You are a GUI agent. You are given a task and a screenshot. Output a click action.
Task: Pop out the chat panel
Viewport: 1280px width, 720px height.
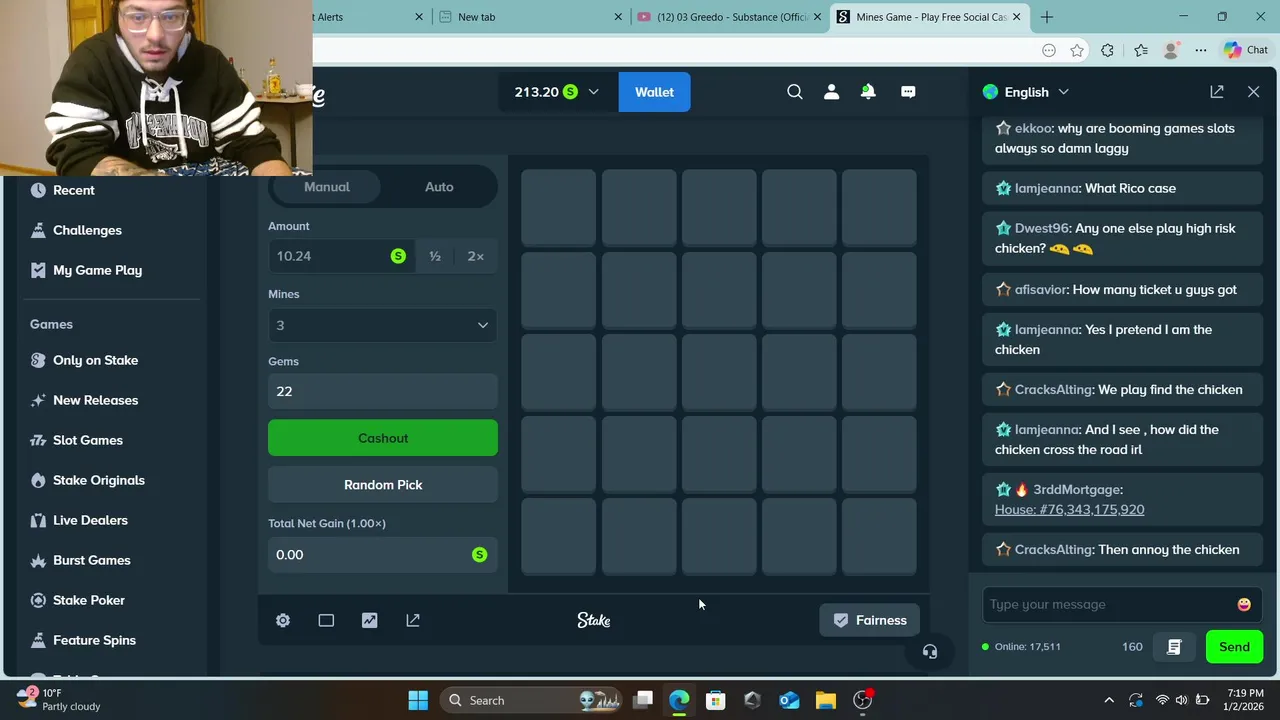(1217, 92)
